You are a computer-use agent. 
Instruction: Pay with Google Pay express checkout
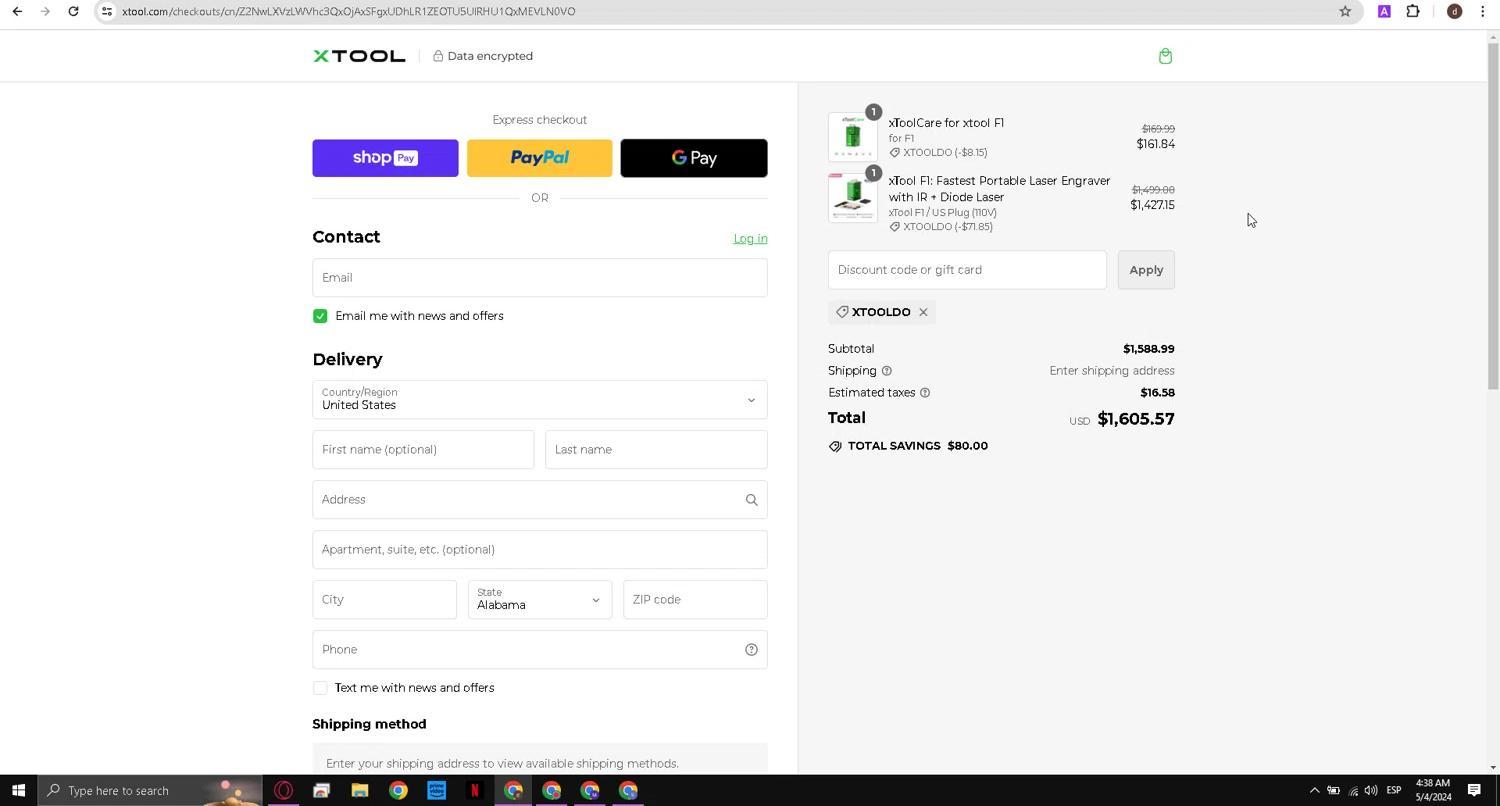tap(694, 158)
